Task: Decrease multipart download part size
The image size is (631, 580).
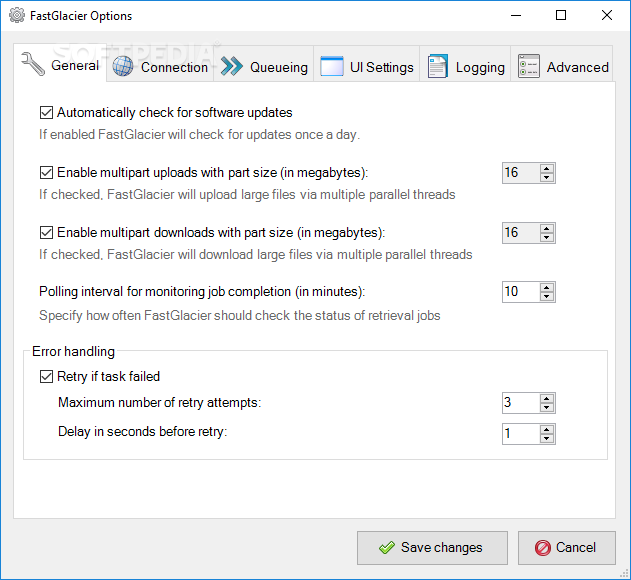Action: [546, 237]
